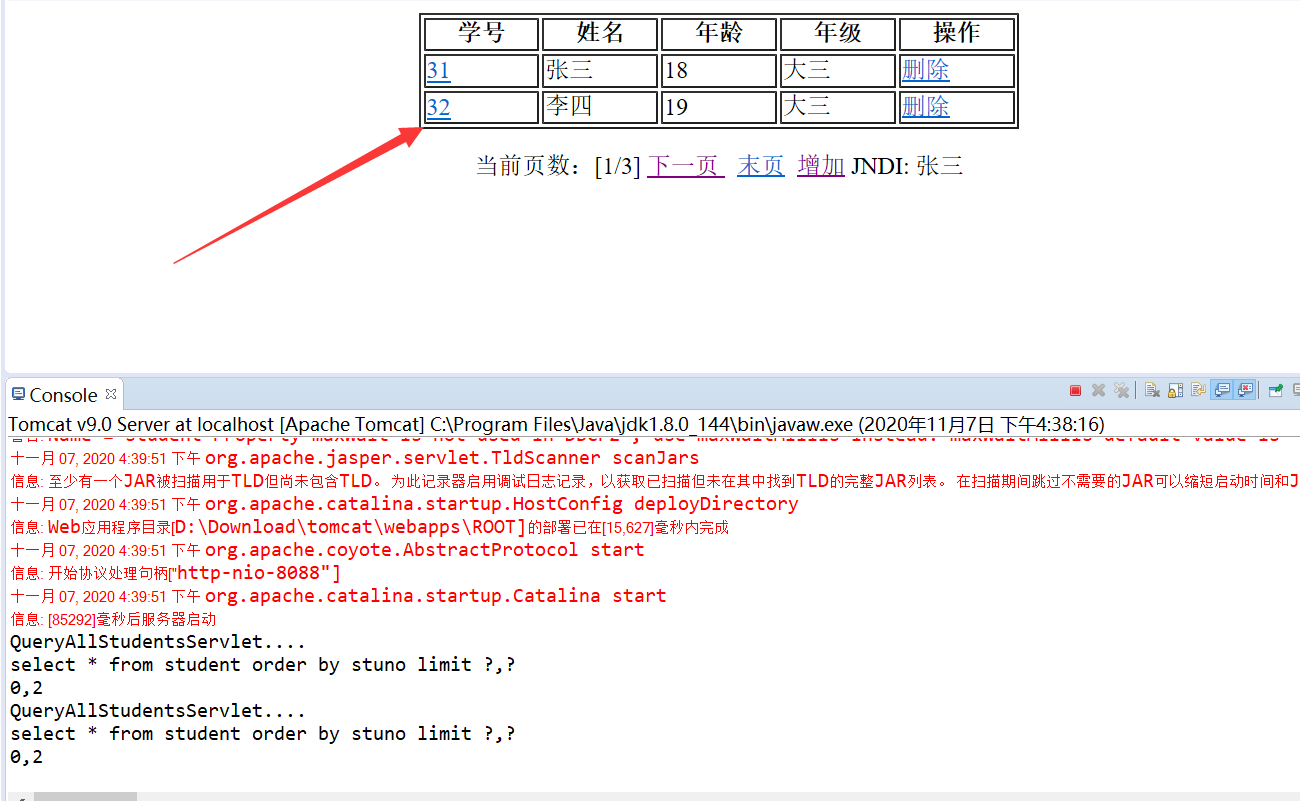Remove all terminated launches
This screenshot has width=1300, height=801.
(x=1121, y=390)
